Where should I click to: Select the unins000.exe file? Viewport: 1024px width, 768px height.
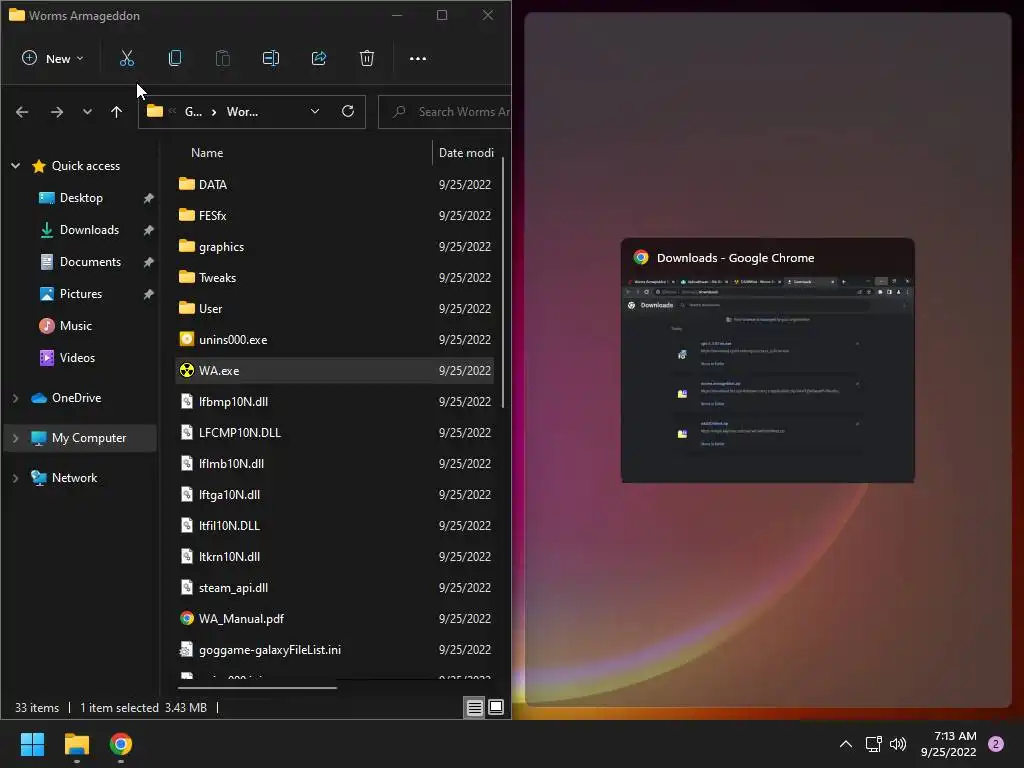coord(232,340)
